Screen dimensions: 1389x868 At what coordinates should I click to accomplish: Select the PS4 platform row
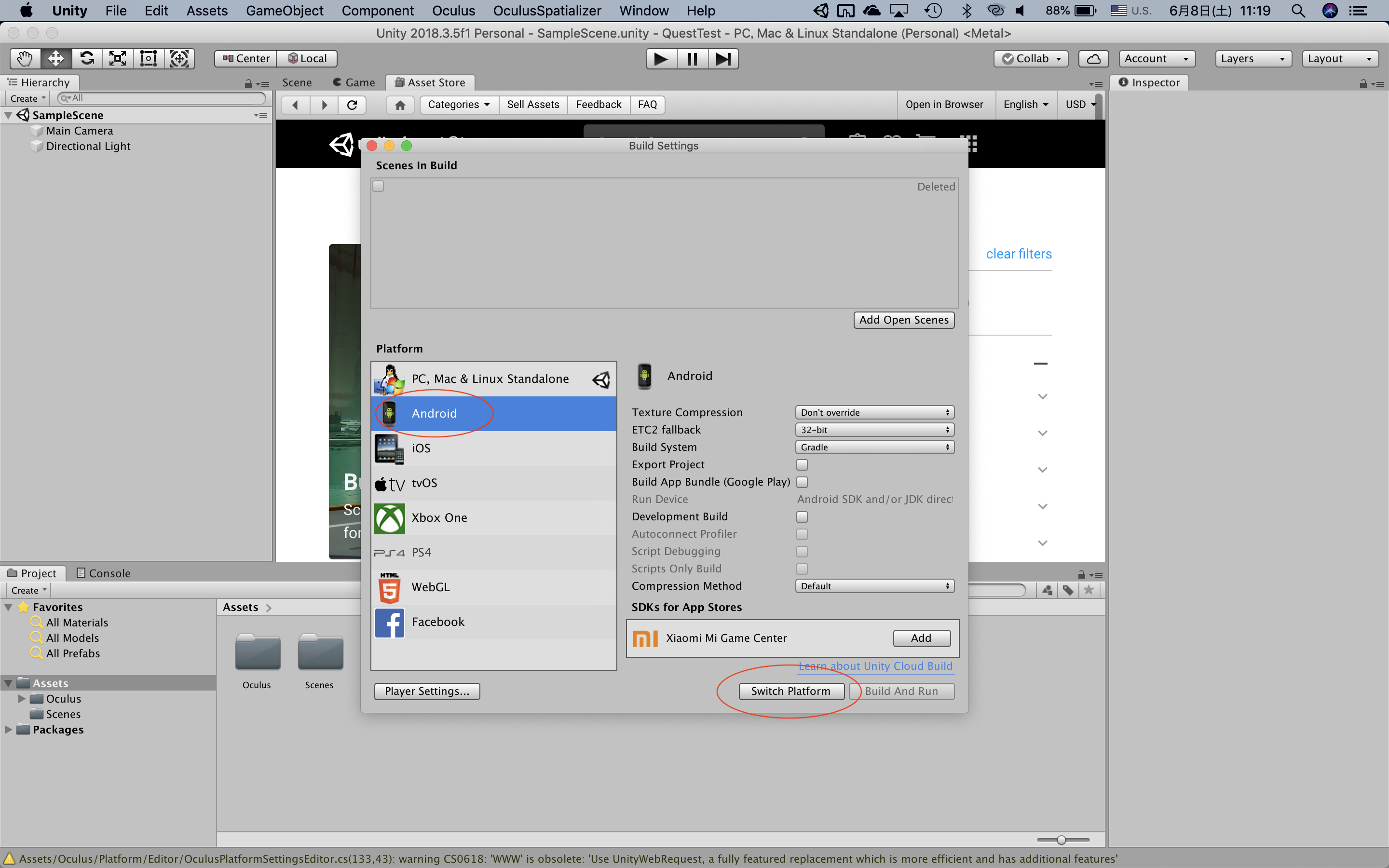[493, 552]
